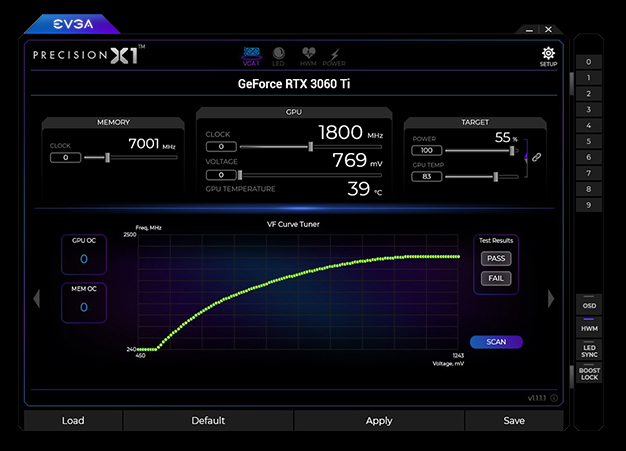
Task: Click the GPU OC value box
Action: point(84,254)
